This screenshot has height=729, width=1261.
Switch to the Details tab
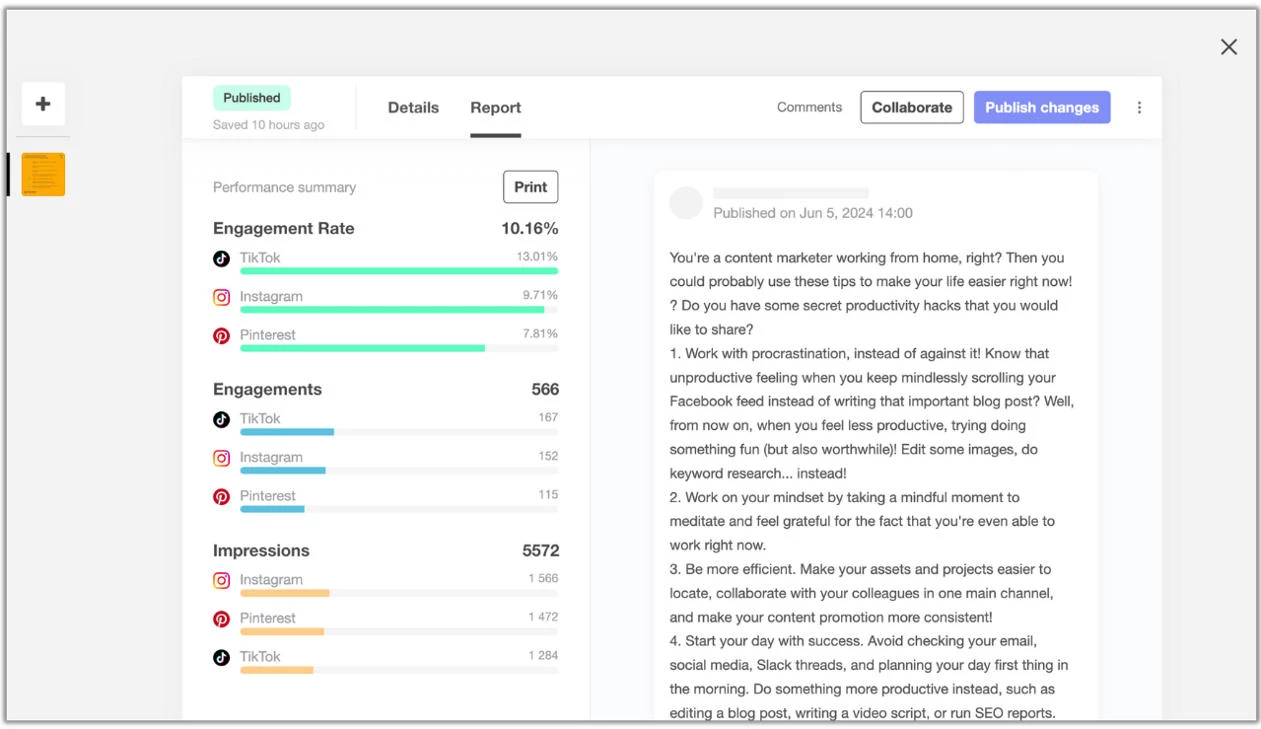413,107
